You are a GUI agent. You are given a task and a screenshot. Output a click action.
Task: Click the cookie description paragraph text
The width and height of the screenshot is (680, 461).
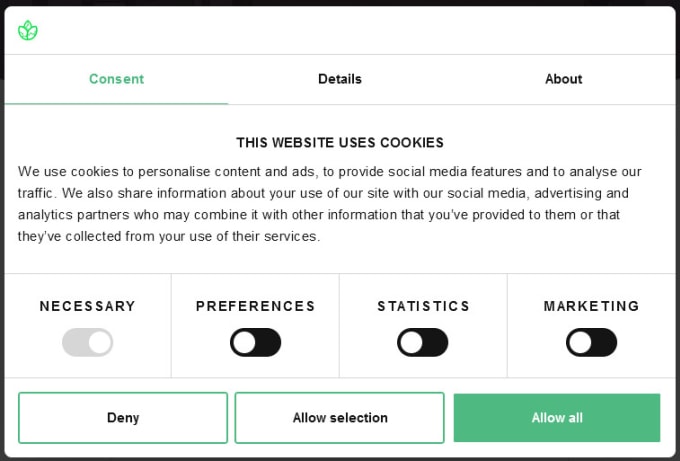(330, 204)
